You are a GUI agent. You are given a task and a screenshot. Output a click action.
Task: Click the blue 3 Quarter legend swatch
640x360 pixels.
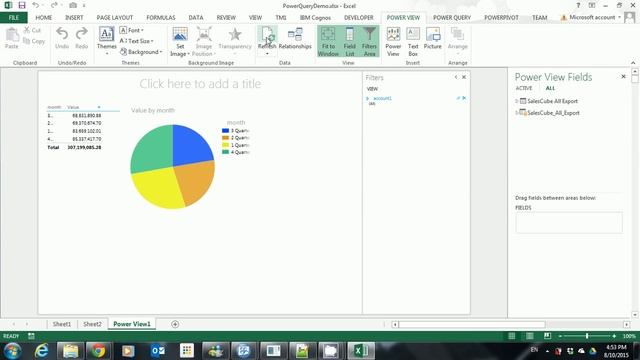click(x=225, y=131)
